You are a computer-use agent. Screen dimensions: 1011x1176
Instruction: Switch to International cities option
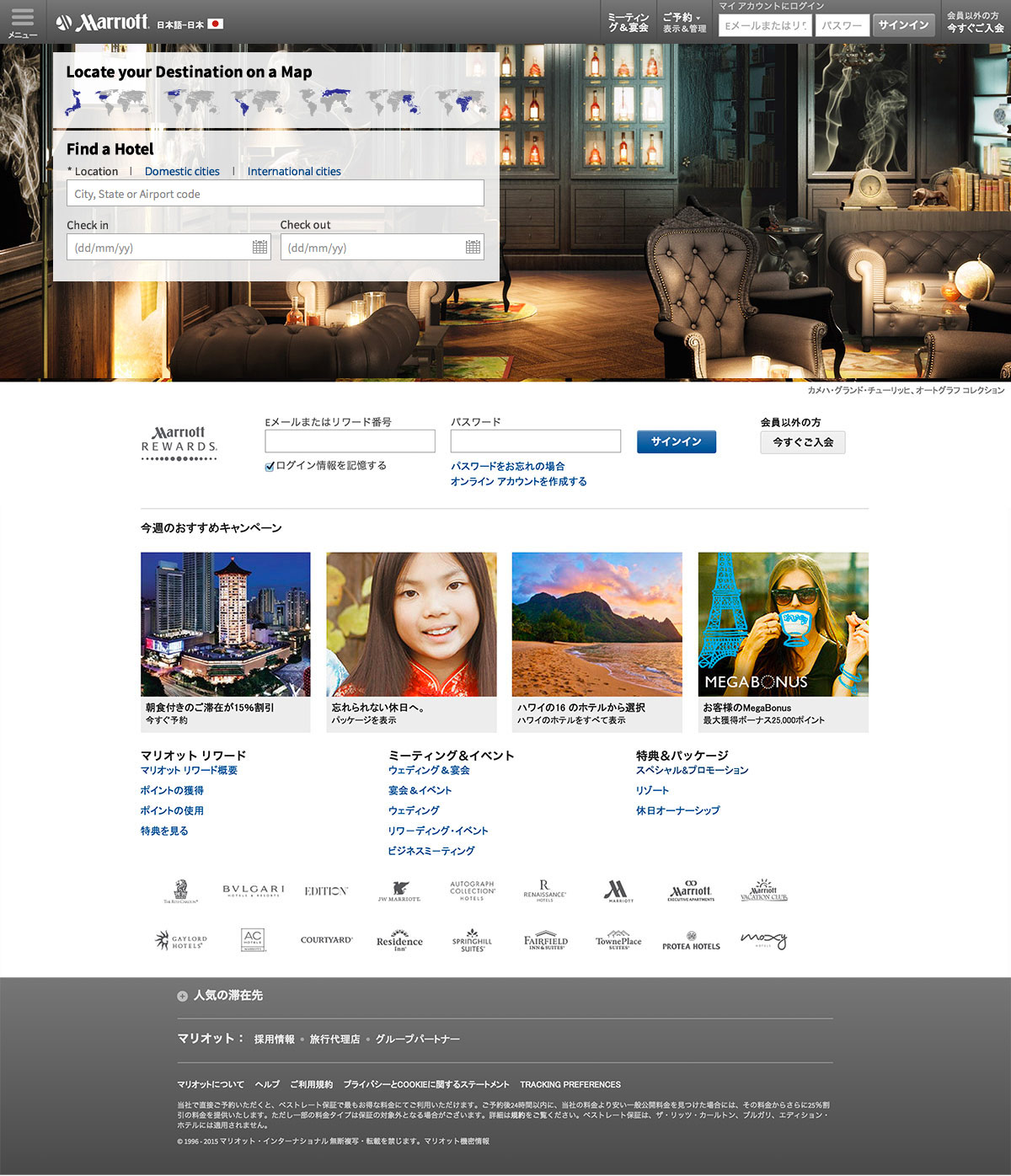[x=294, y=171]
